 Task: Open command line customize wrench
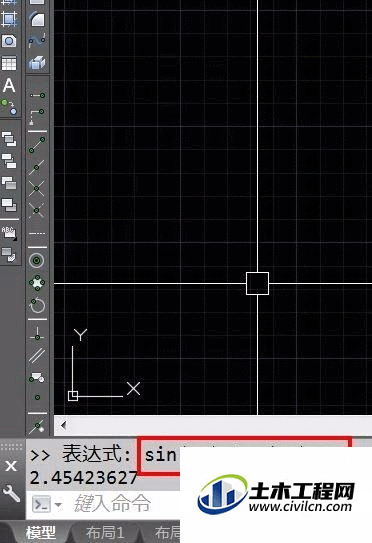pyautogui.click(x=11, y=493)
